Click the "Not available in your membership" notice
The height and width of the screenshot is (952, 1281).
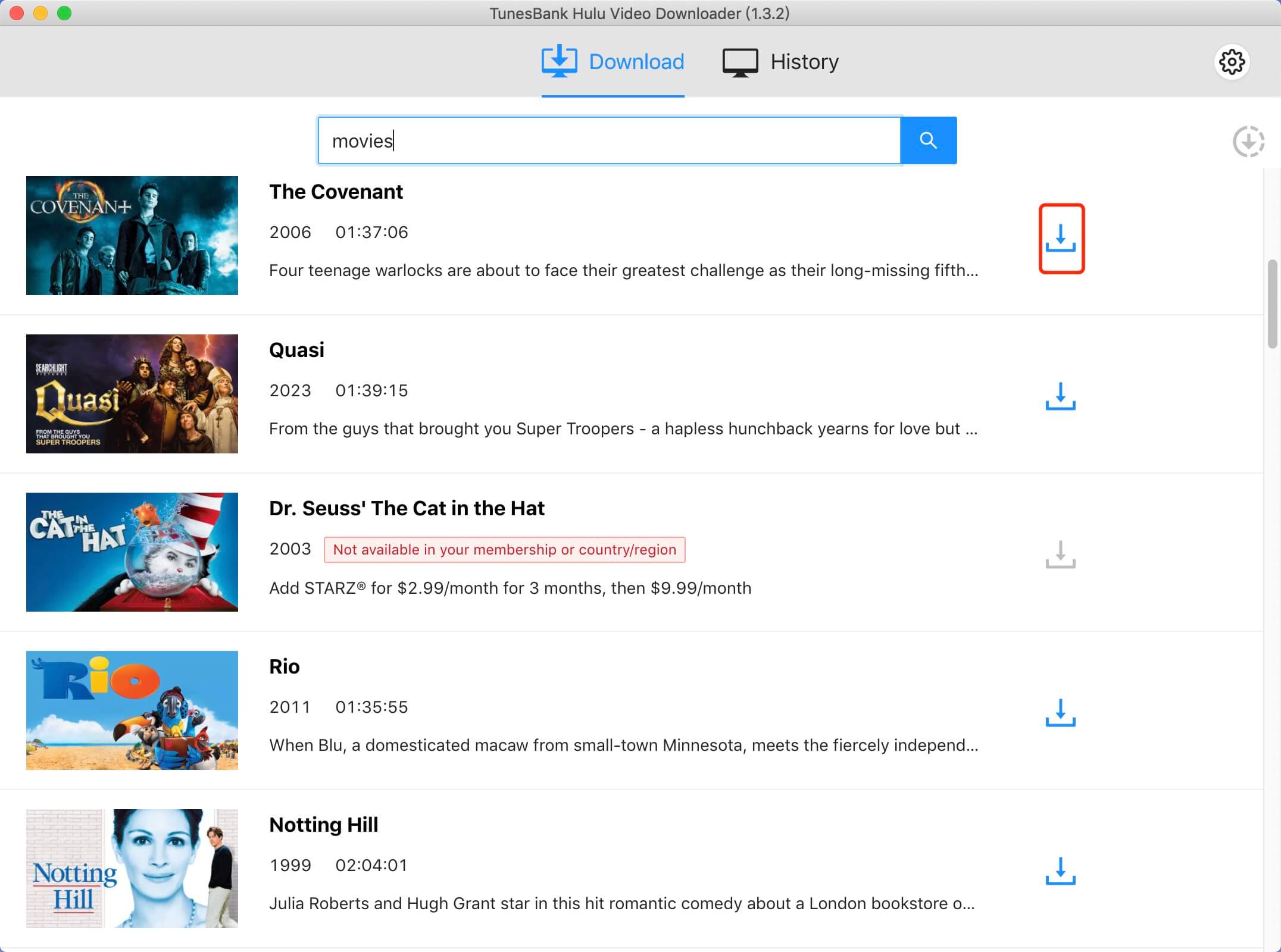505,550
